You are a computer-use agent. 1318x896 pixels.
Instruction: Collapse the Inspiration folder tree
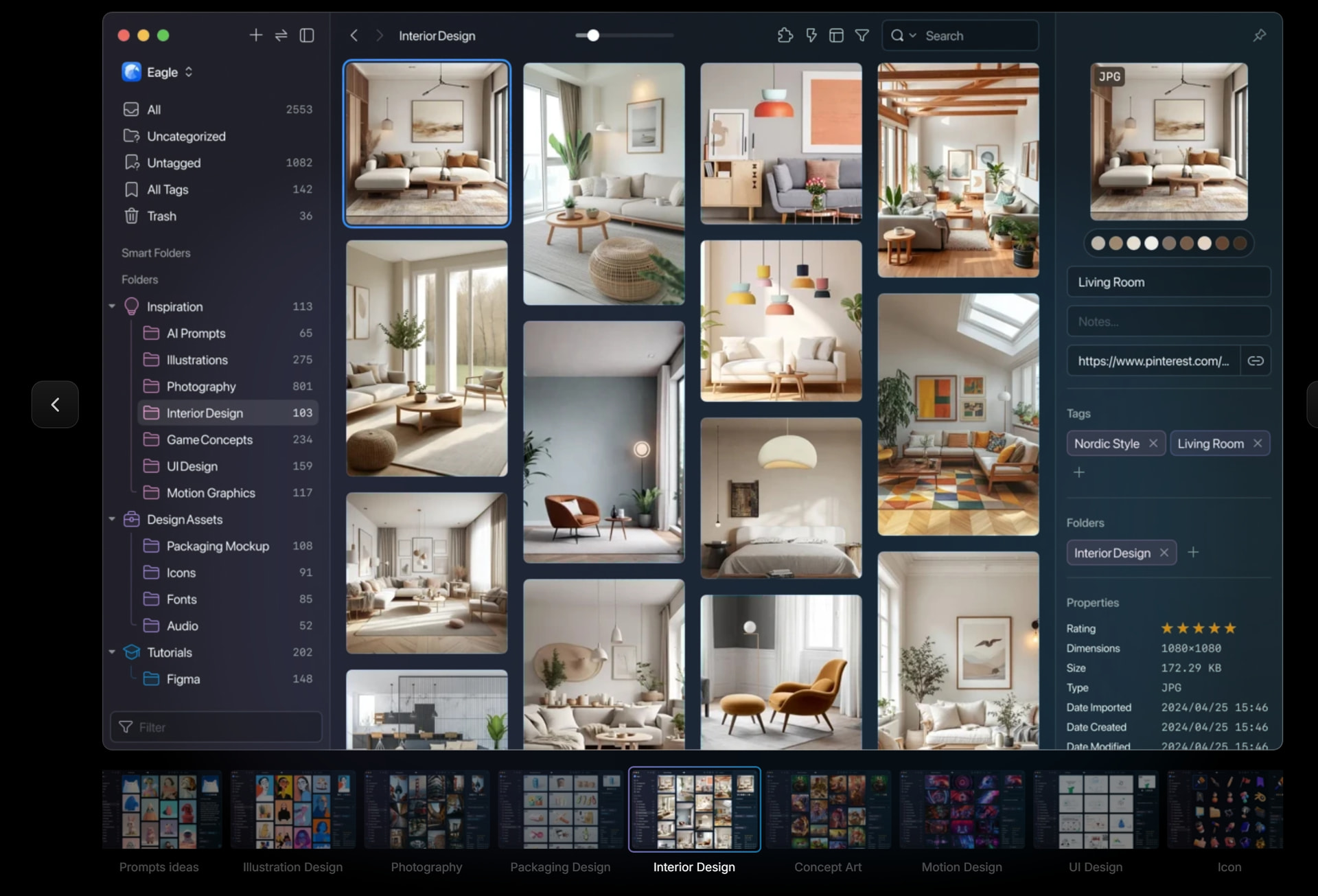click(112, 306)
